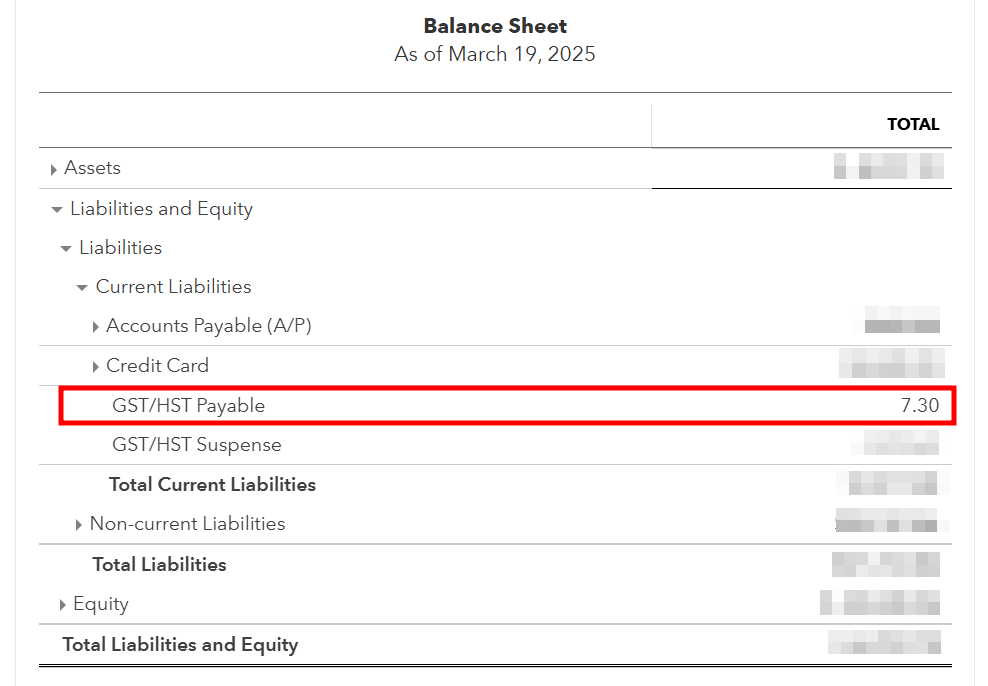Collapse the Current Liabilities arrow
The image size is (988, 686).
tap(82, 288)
